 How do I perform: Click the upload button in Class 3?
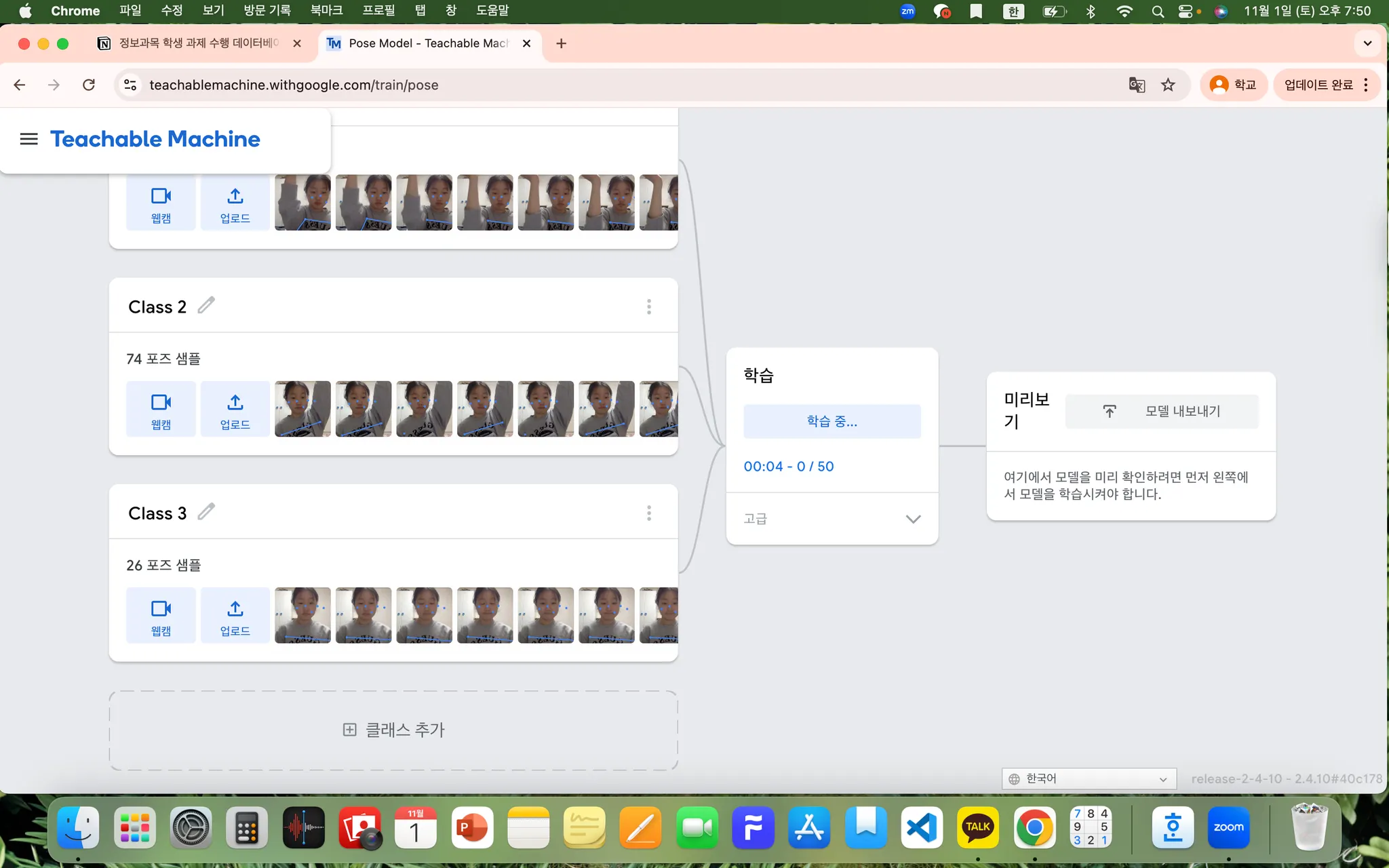pyautogui.click(x=235, y=616)
